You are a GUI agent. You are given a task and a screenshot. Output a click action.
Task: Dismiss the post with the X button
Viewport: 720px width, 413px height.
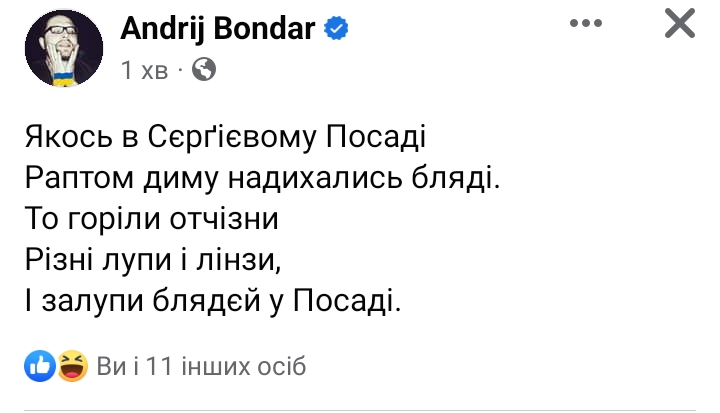pos(679,24)
